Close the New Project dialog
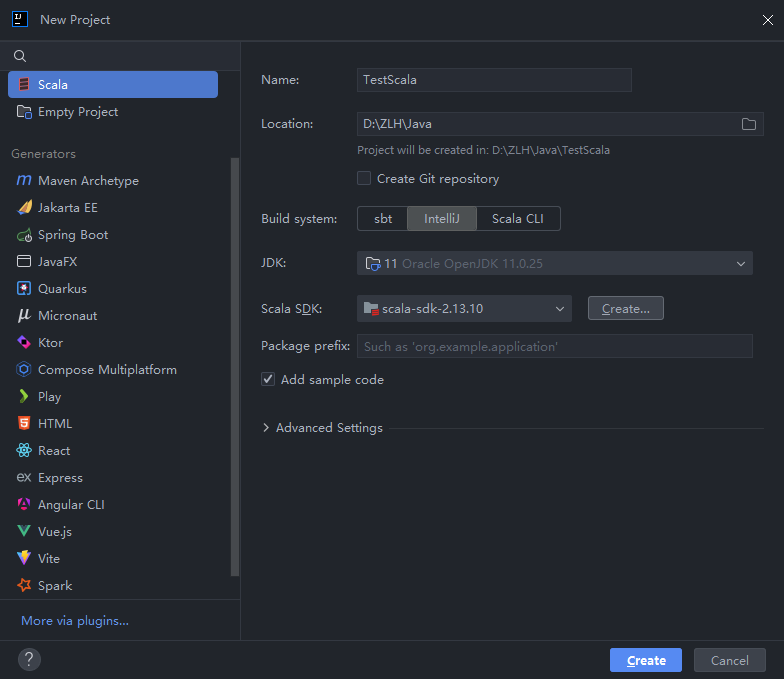The width and height of the screenshot is (784, 679). [x=768, y=20]
